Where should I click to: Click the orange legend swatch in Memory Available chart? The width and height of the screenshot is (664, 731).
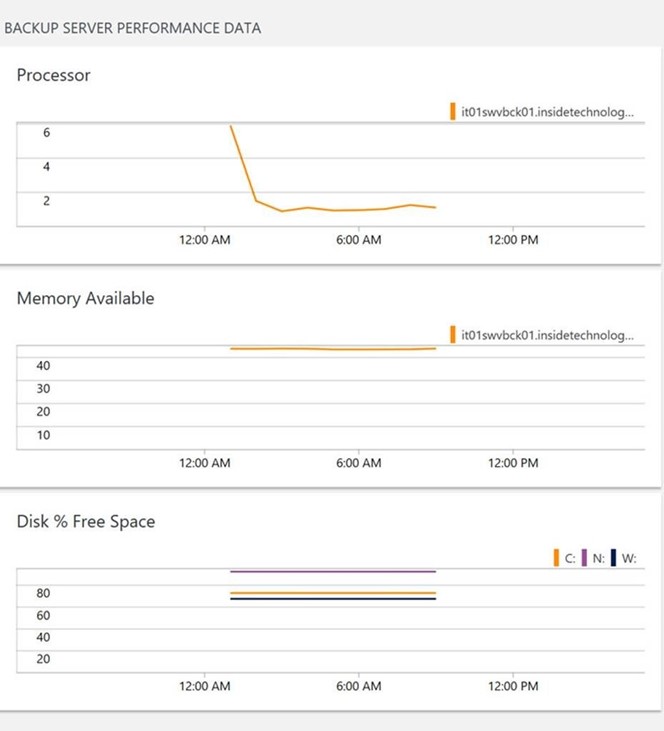(x=453, y=334)
